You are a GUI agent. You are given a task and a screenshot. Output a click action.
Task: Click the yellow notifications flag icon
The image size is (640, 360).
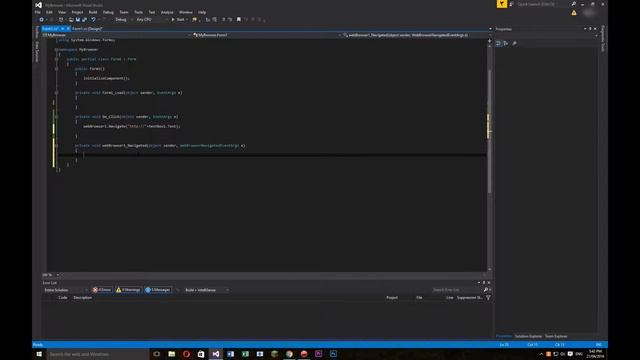tap(502, 4)
